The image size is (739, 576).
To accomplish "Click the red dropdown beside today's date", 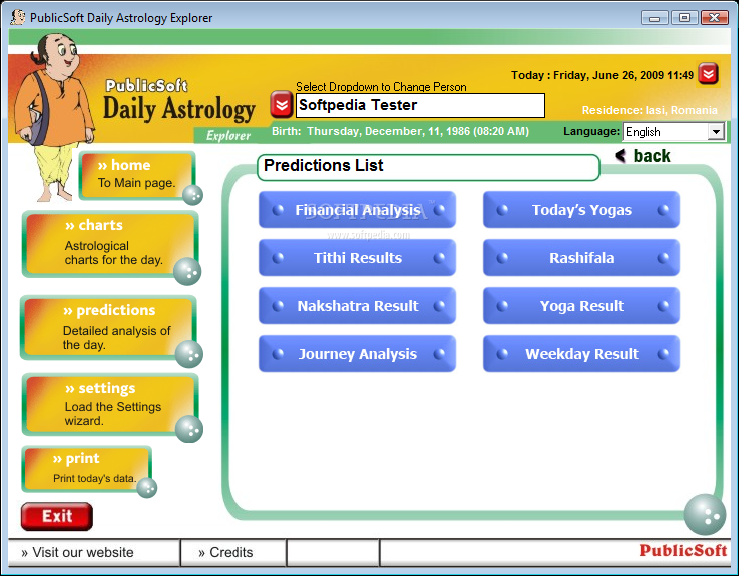I will pyautogui.click(x=708, y=74).
